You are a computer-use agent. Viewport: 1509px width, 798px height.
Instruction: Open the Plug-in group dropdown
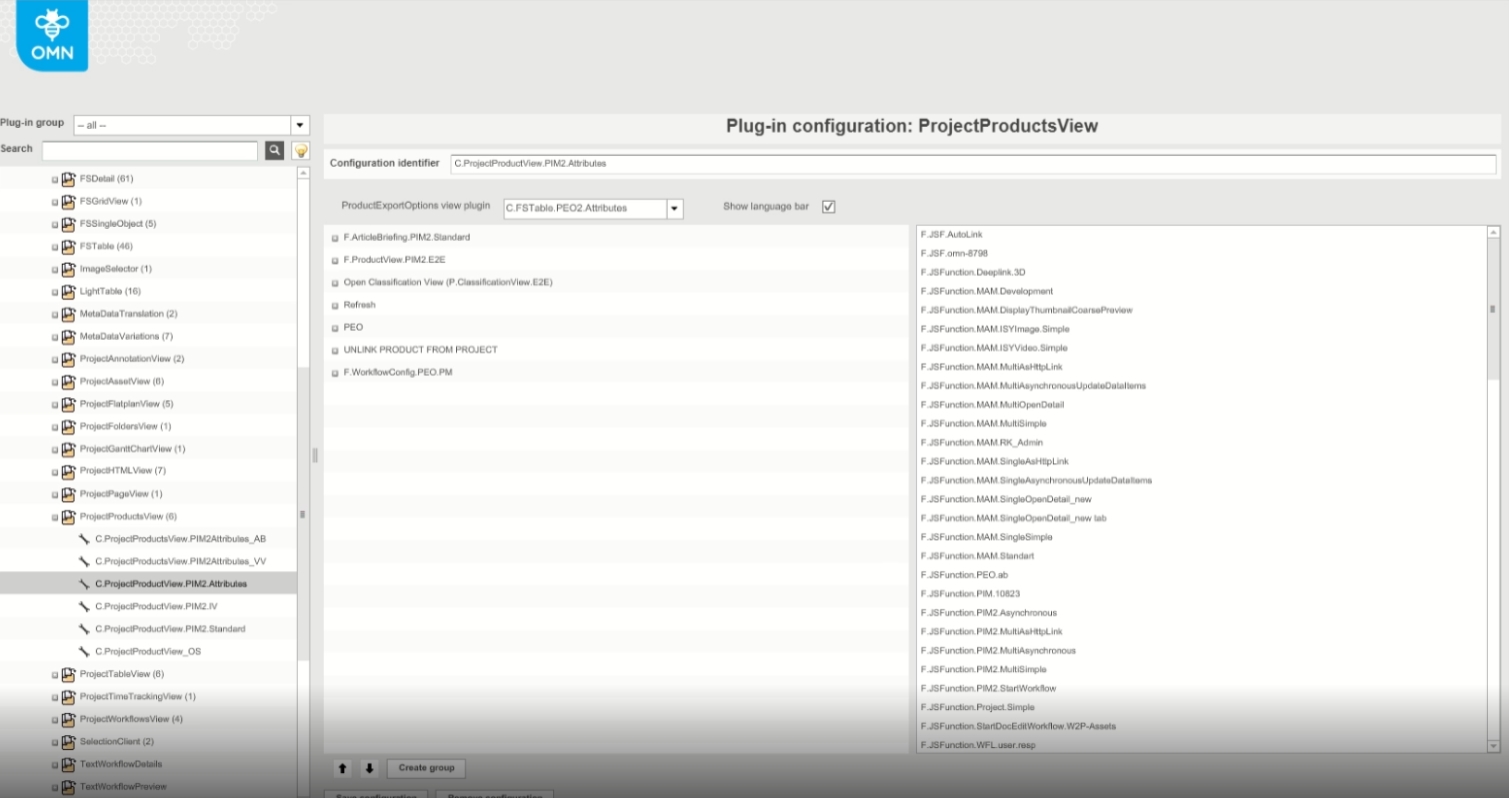299,126
